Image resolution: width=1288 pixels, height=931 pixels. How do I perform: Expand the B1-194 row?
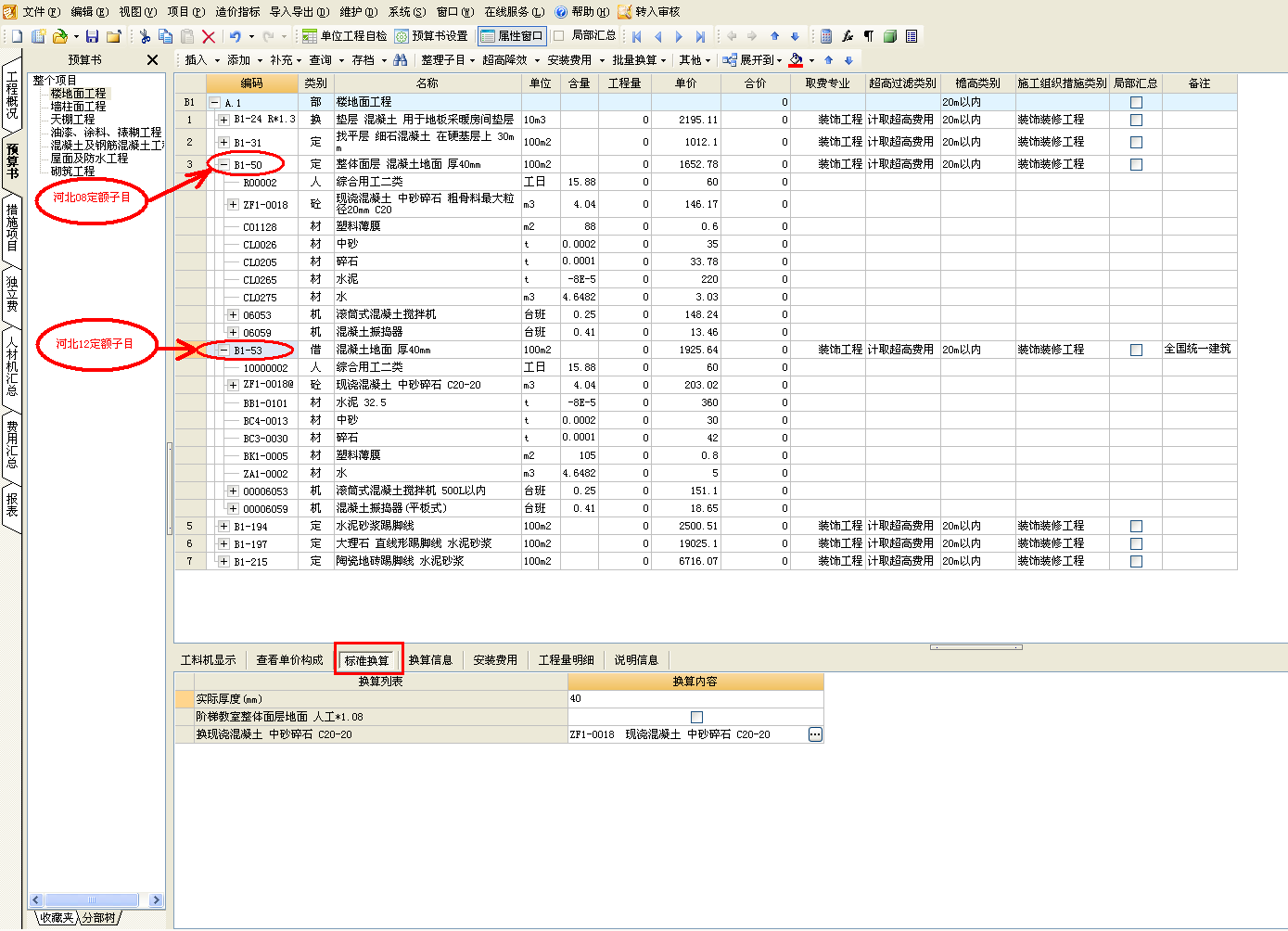(x=223, y=526)
